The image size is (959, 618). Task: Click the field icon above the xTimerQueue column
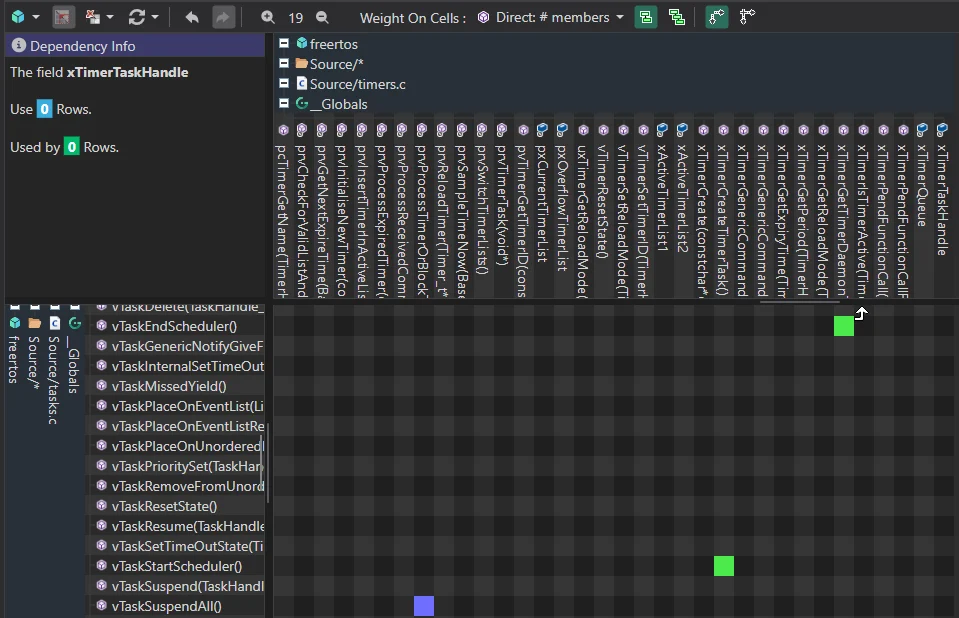click(922, 129)
